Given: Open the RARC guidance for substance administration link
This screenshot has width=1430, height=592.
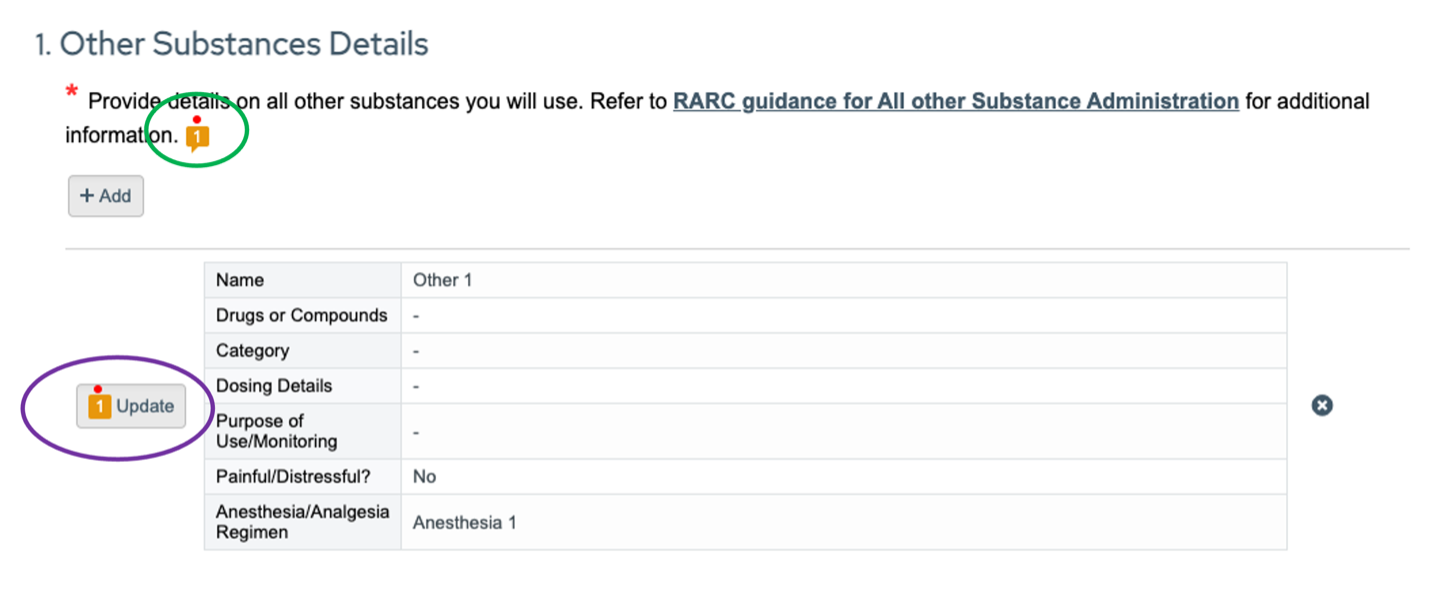Looking at the screenshot, I should [x=956, y=101].
